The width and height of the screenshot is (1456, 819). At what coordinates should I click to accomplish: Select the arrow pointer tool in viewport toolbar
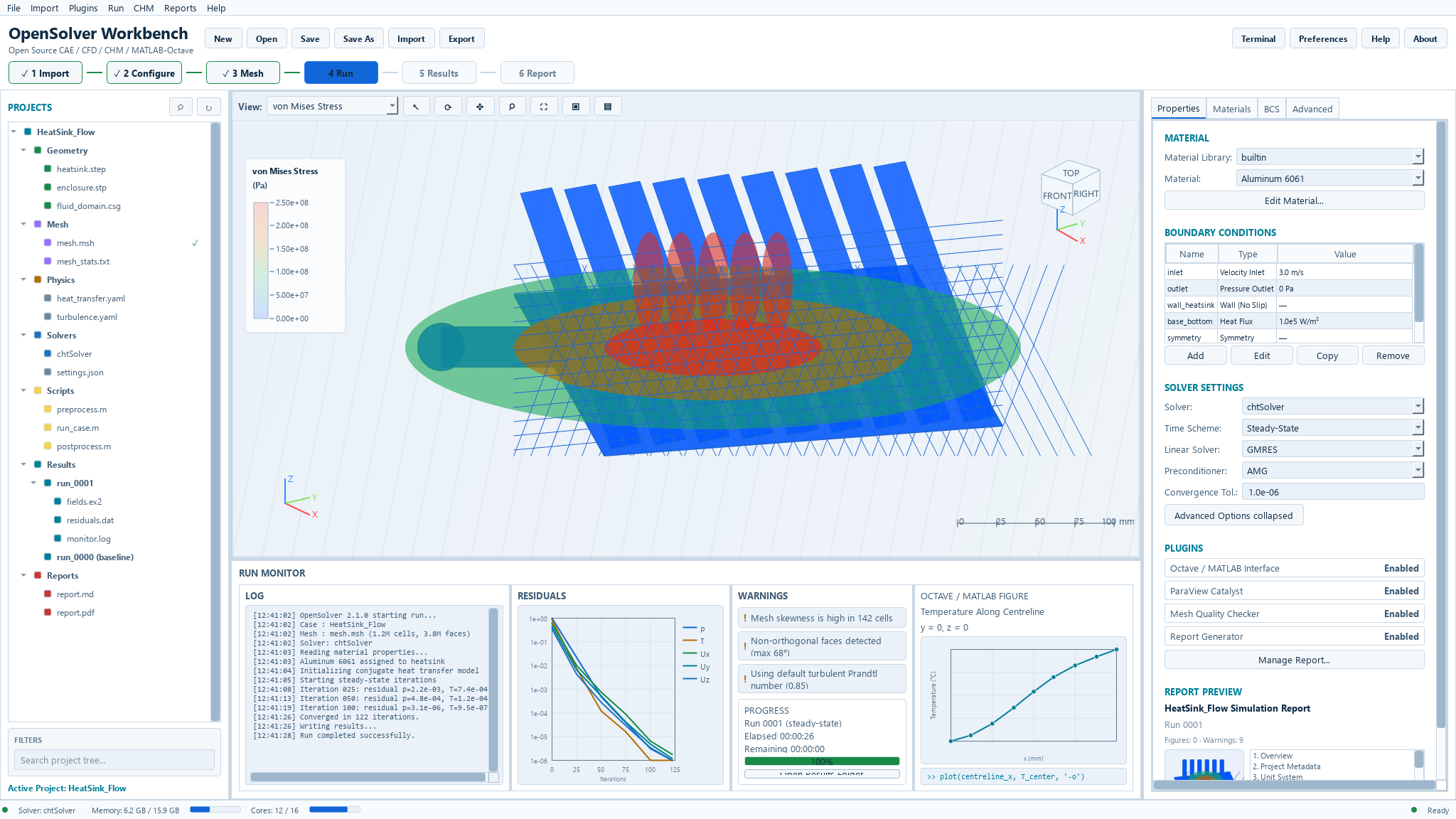pyautogui.click(x=416, y=107)
